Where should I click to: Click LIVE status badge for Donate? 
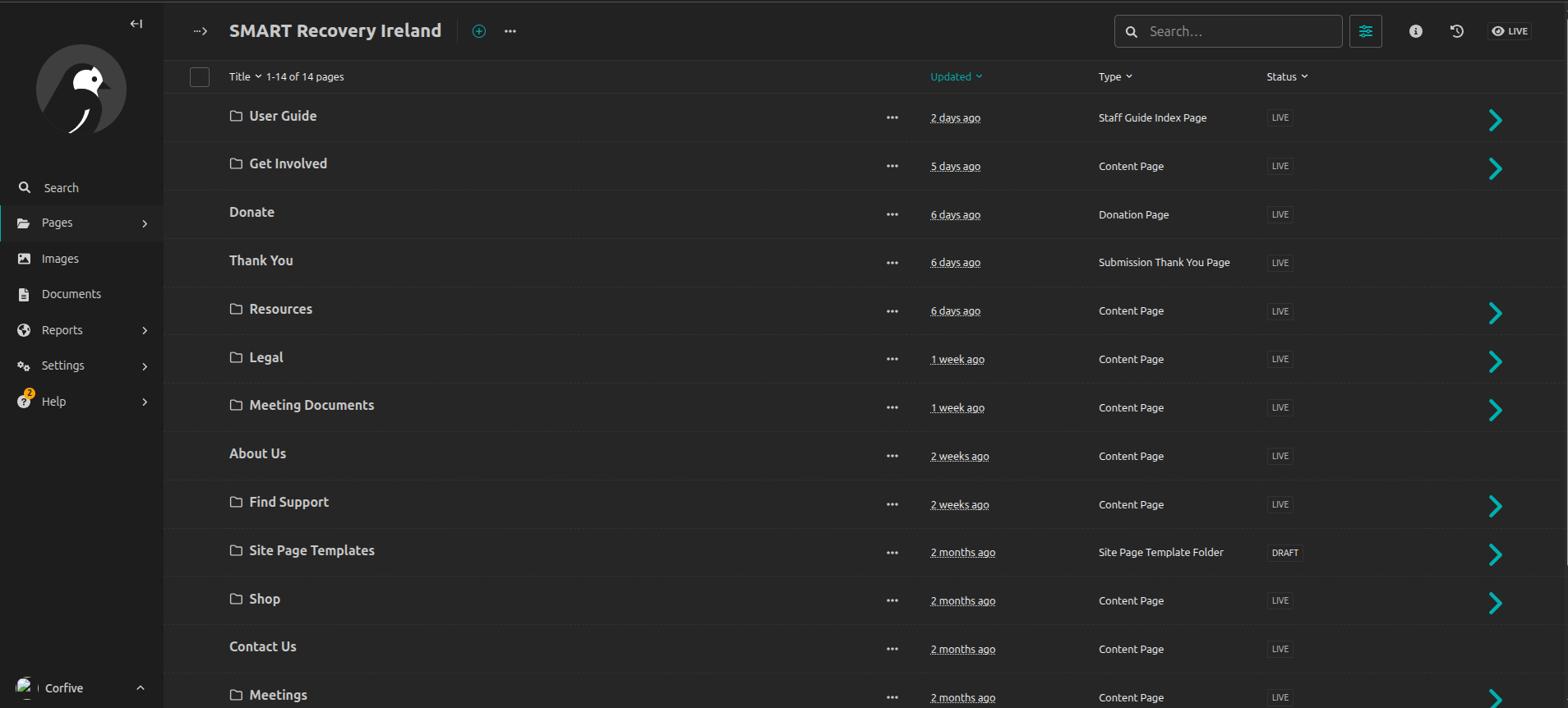point(1280,214)
